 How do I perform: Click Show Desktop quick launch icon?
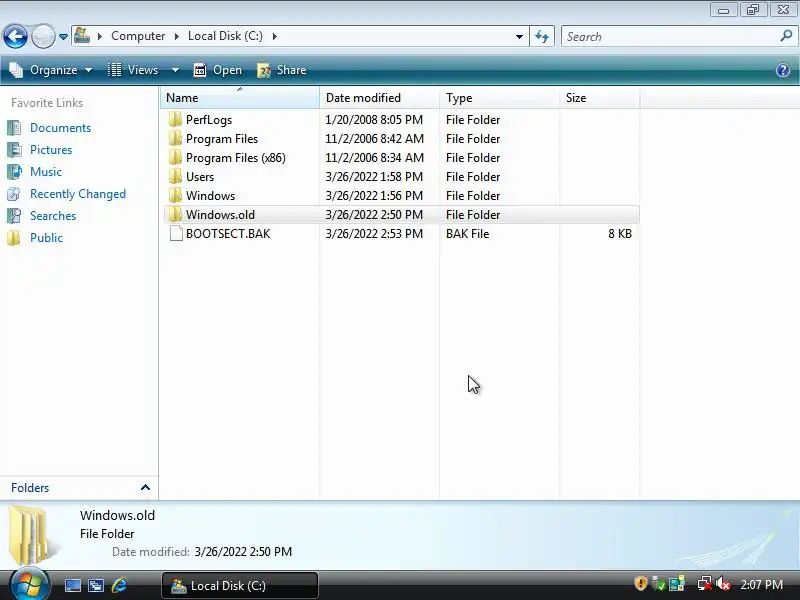pos(72,585)
